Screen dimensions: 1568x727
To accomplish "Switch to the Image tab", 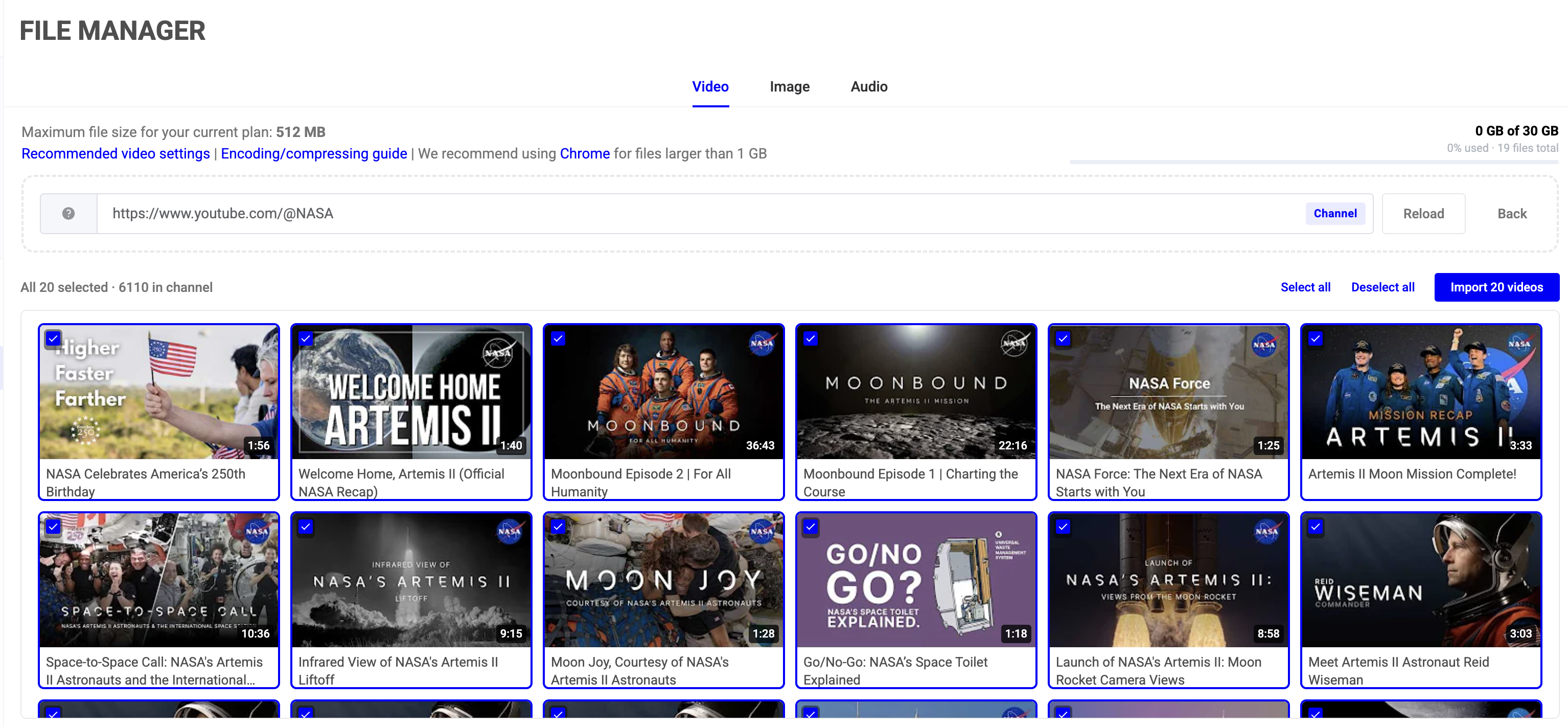I will pyautogui.click(x=789, y=86).
